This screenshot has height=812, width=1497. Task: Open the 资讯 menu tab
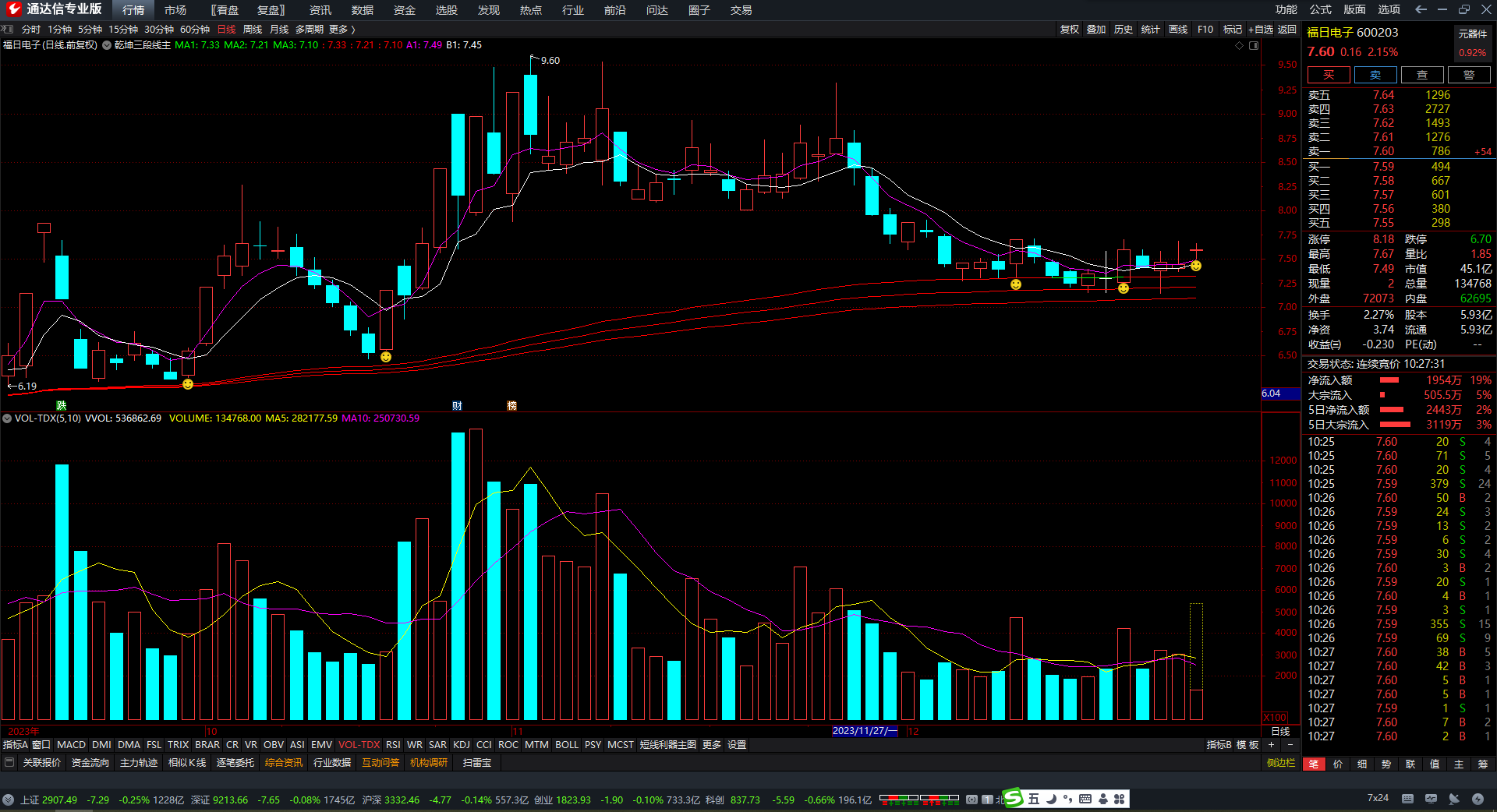click(320, 10)
